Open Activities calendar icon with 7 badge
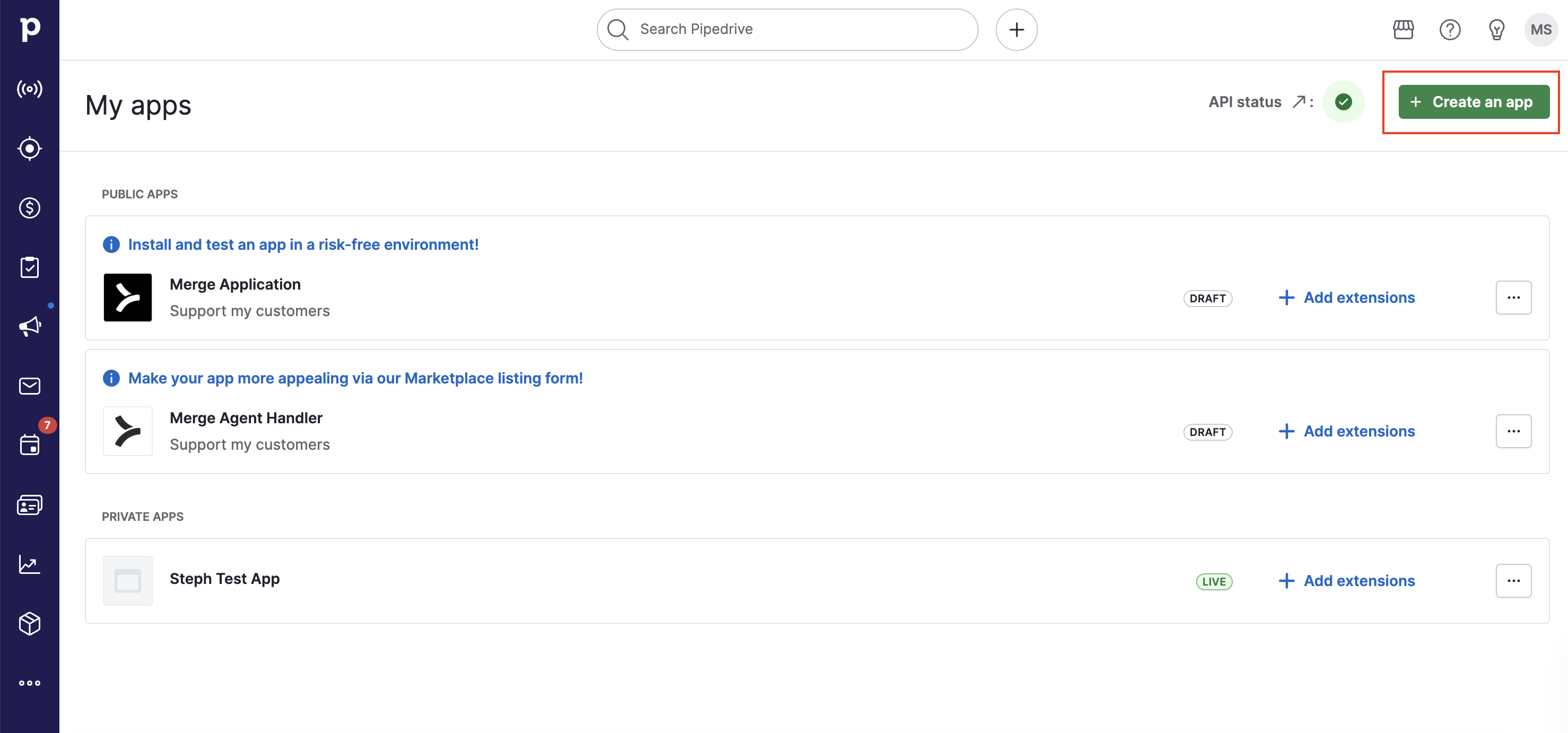The width and height of the screenshot is (1568, 733). (x=29, y=445)
